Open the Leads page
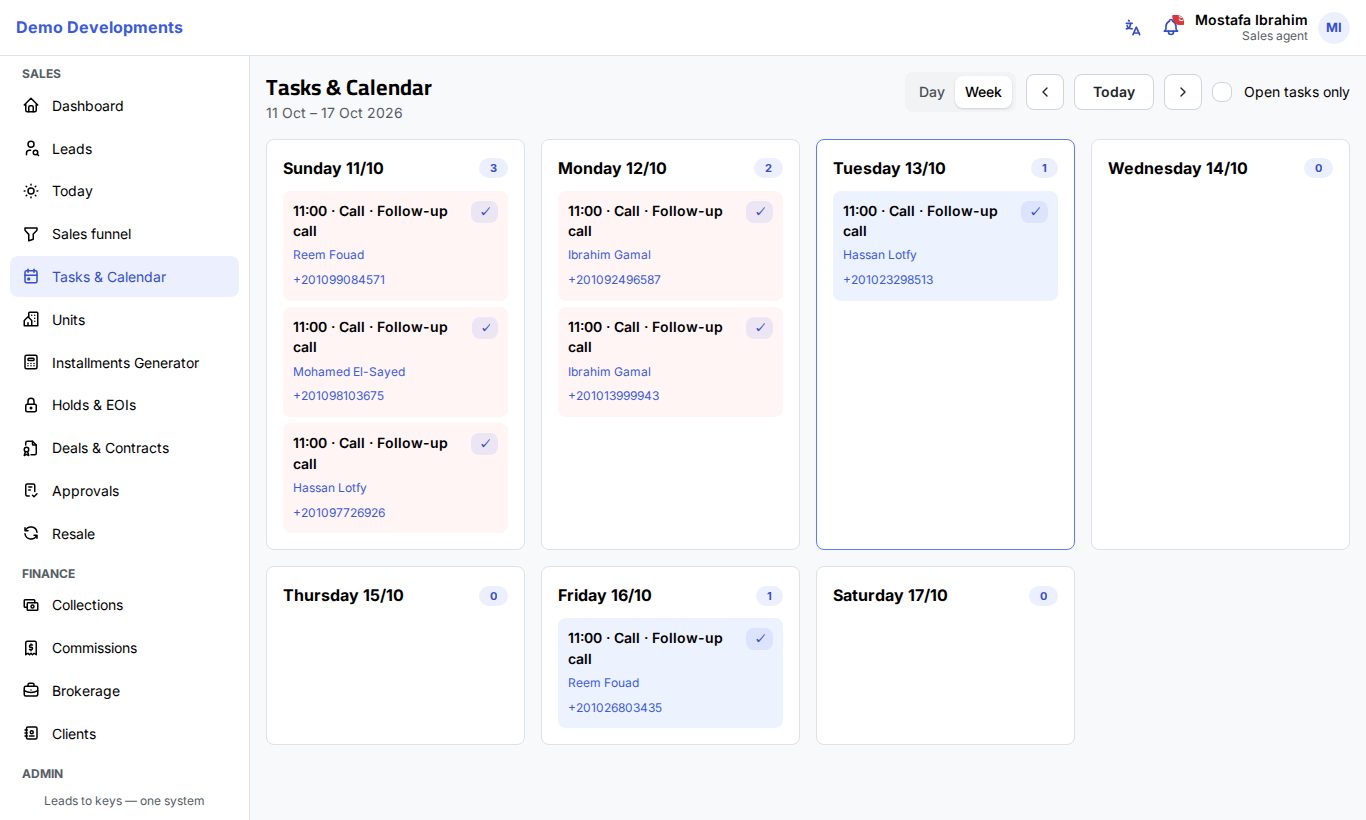1366x820 pixels. tap(124, 149)
